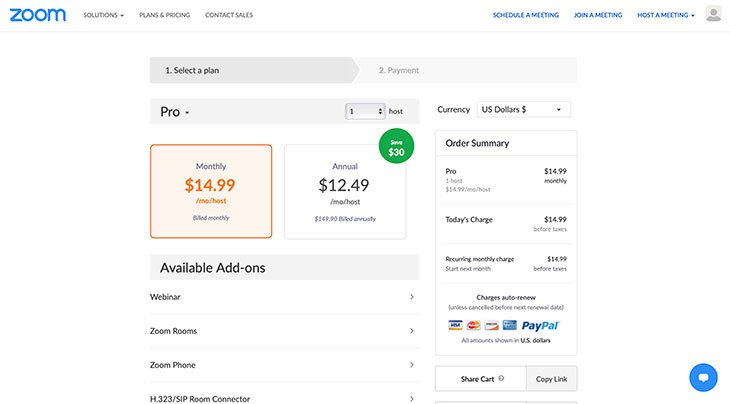Select the Annual billing plan
This screenshot has width=730, height=404.
(x=345, y=191)
